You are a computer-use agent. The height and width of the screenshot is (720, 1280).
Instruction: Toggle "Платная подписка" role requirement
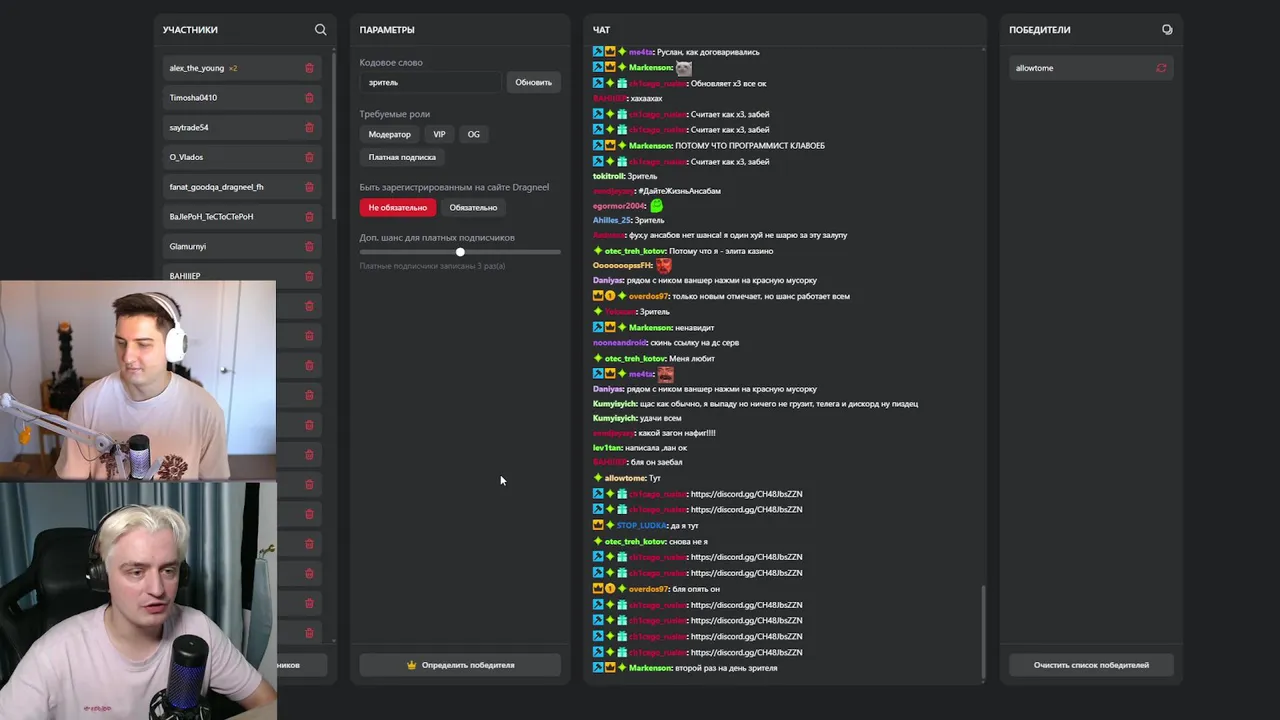(x=402, y=157)
